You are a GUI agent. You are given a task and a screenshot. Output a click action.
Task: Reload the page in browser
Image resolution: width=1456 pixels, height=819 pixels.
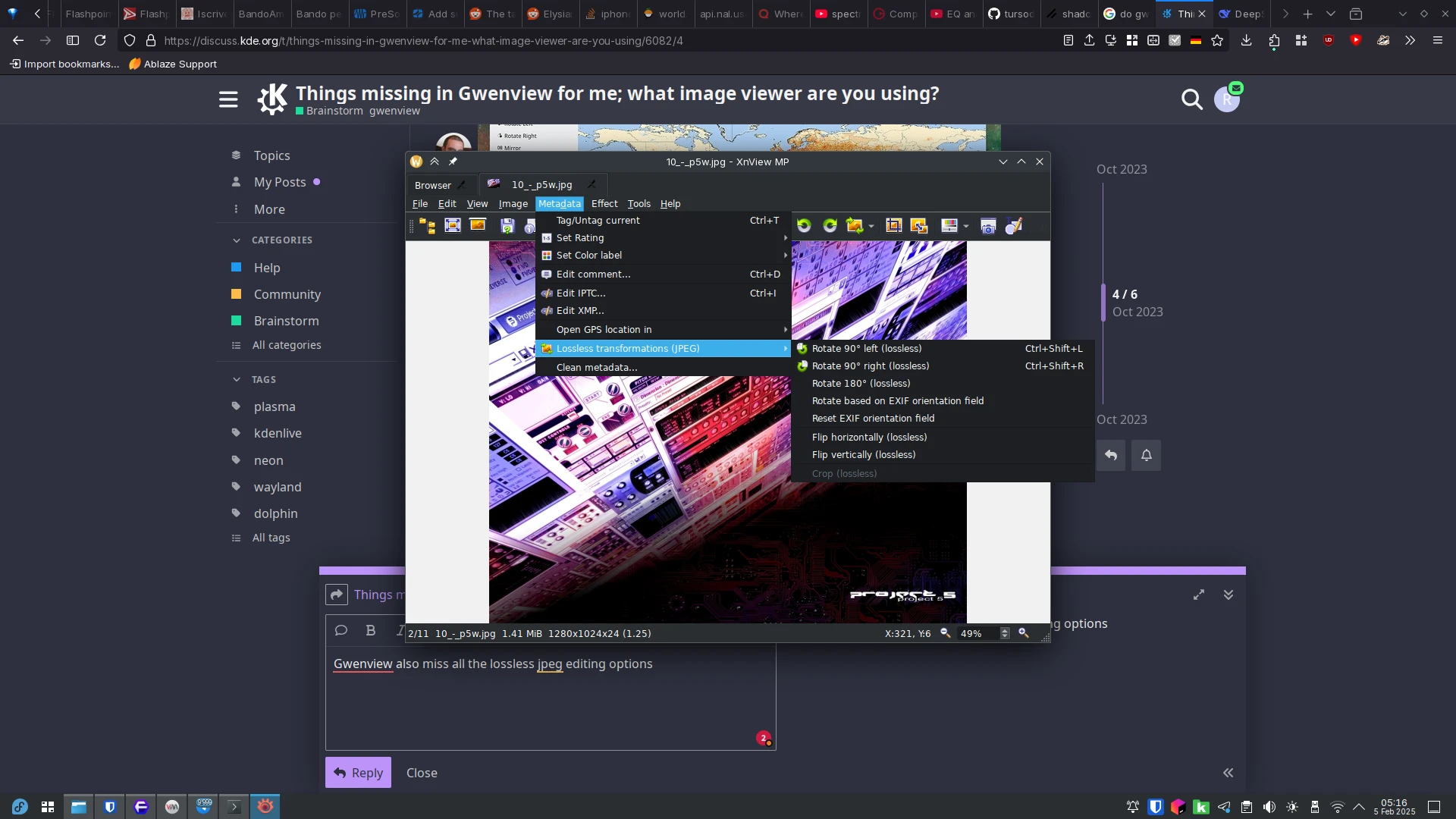click(100, 40)
